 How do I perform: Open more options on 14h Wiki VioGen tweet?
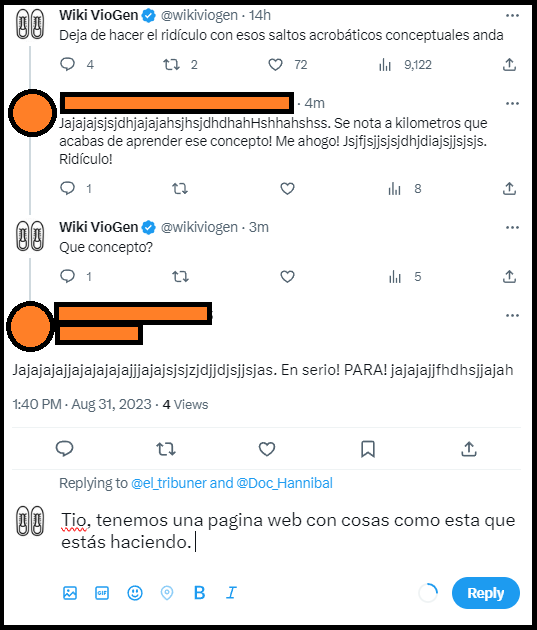coord(512,16)
